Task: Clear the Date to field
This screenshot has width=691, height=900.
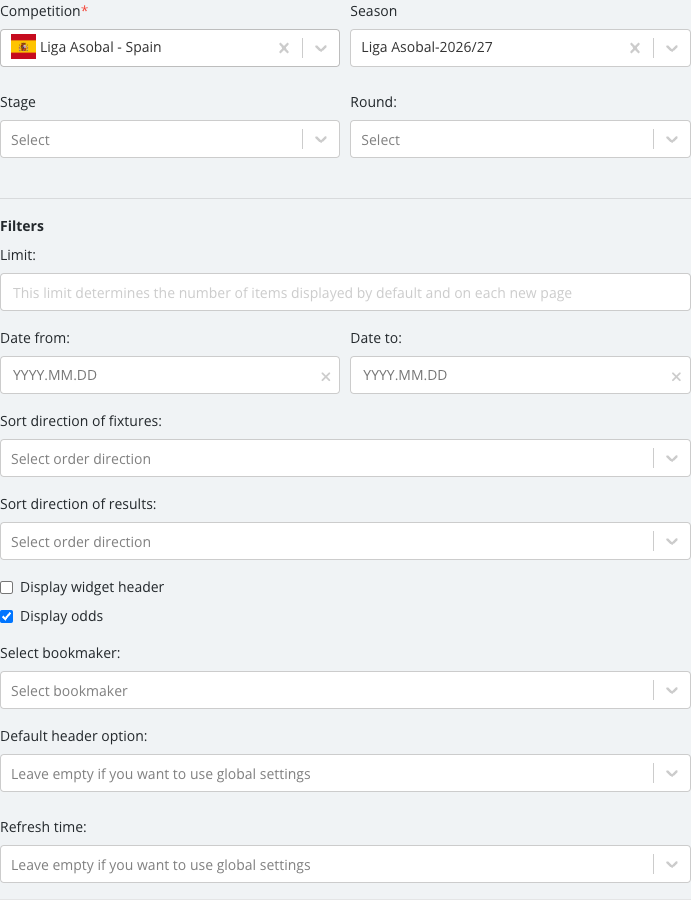Action: [676, 377]
